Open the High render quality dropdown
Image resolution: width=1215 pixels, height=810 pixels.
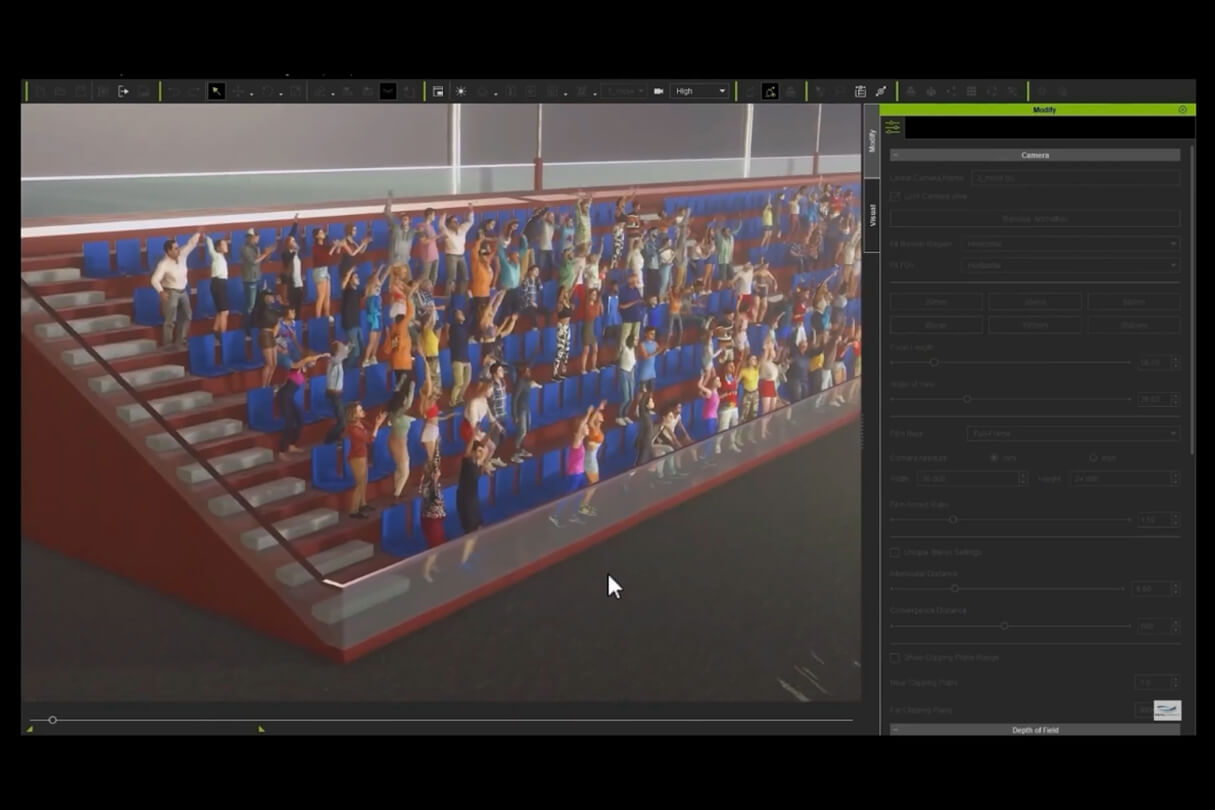coord(699,91)
